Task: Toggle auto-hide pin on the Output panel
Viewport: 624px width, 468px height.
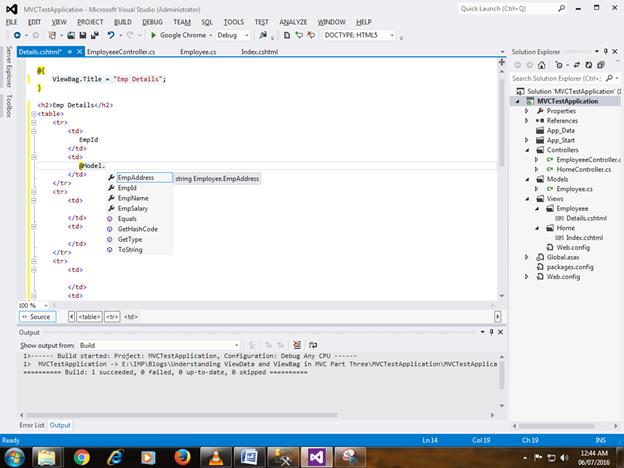Action: [492, 332]
